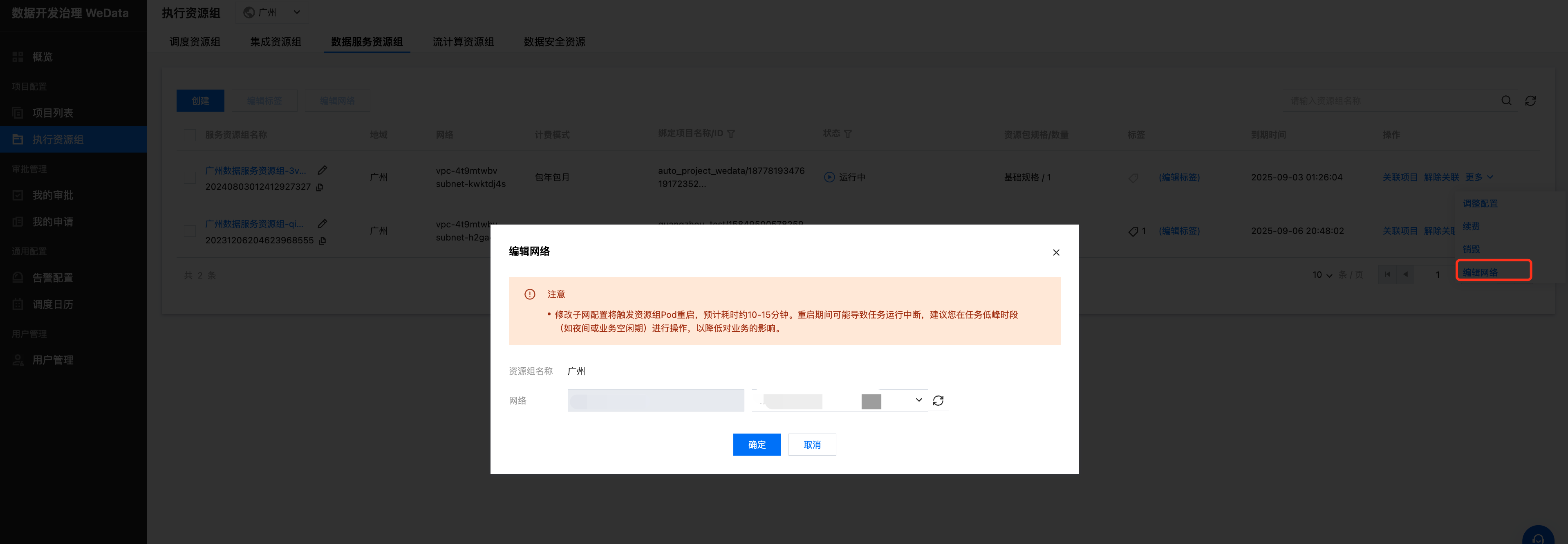The width and height of the screenshot is (1568, 544).
Task: Open 调度日历 in the sidebar
Action: (73, 305)
